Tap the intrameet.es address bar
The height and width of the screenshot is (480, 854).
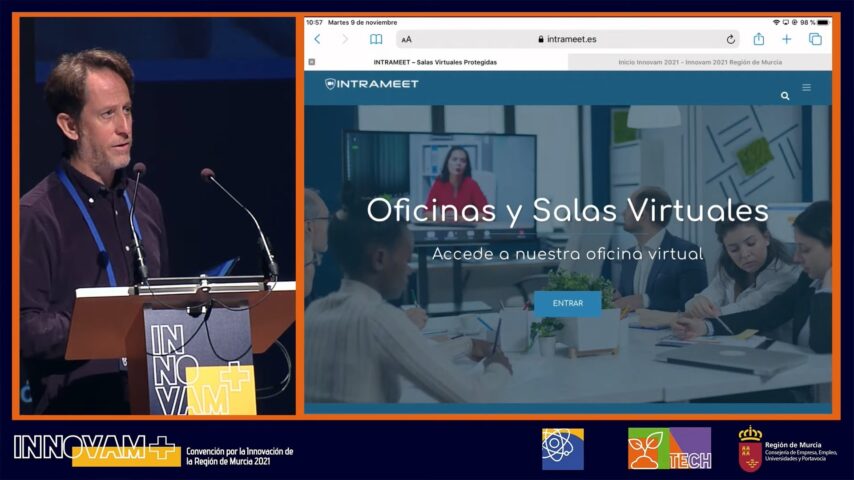(x=567, y=39)
